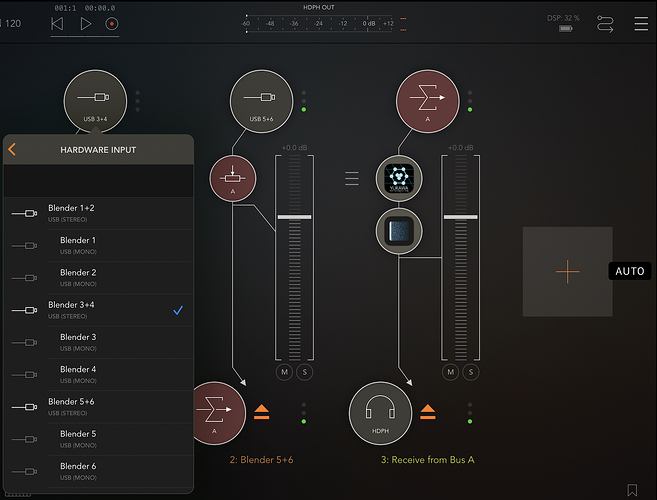Open options dots beside USB 5+6 node
Image resolution: width=657 pixels, height=500 pixels.
point(304,101)
